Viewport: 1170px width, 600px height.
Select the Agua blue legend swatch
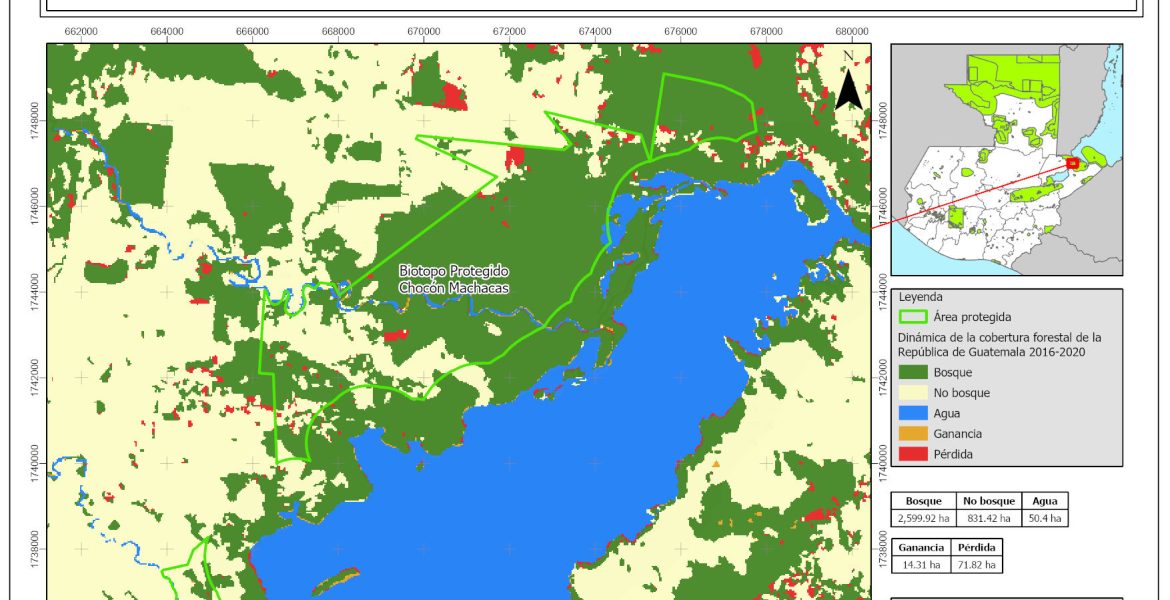[x=915, y=413]
